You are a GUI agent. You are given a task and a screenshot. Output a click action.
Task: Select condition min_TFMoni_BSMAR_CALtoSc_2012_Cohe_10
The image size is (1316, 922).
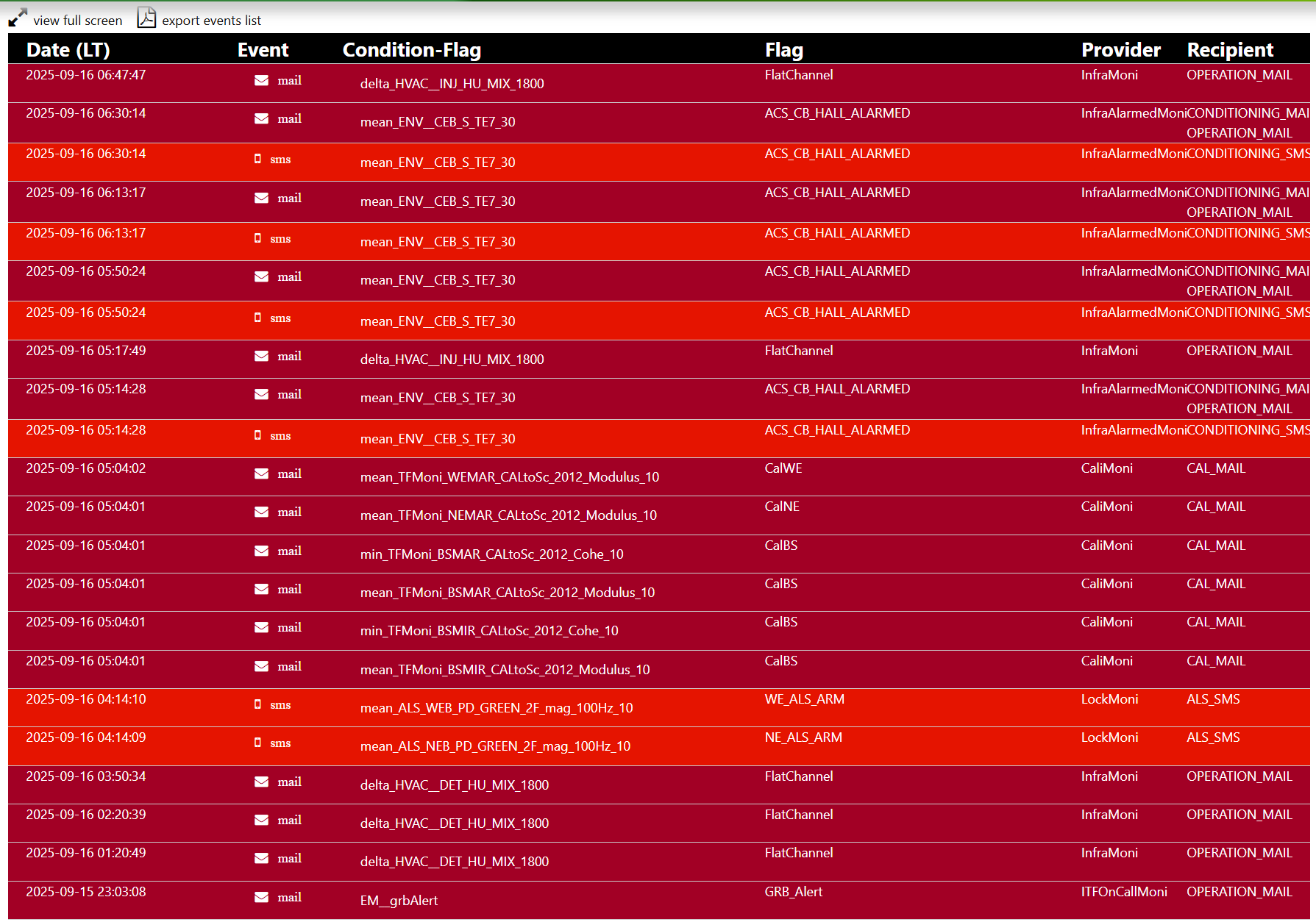point(492,554)
